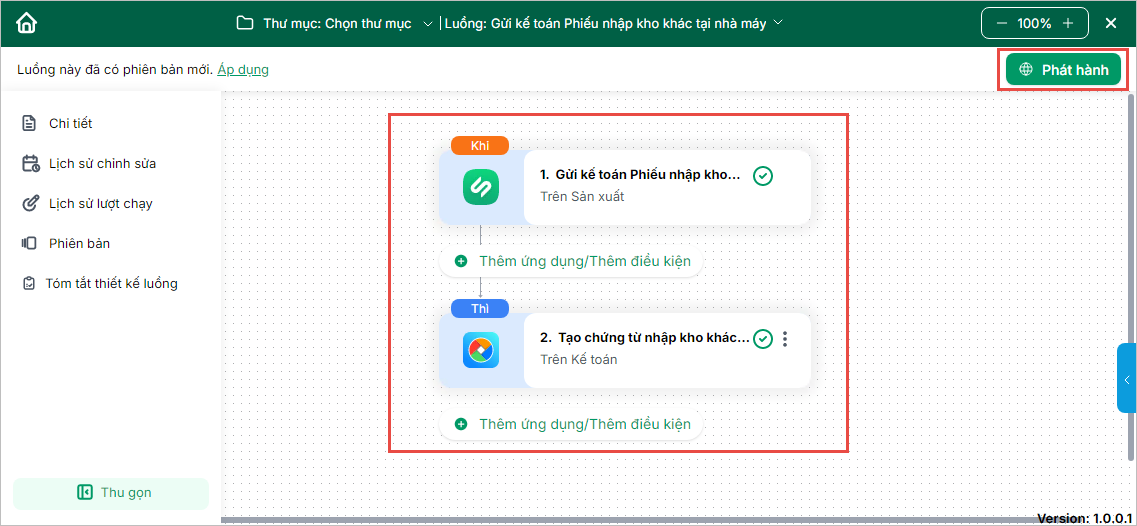Click the collapse icon beside Thu gọn
The width and height of the screenshot is (1137, 526).
click(x=84, y=493)
